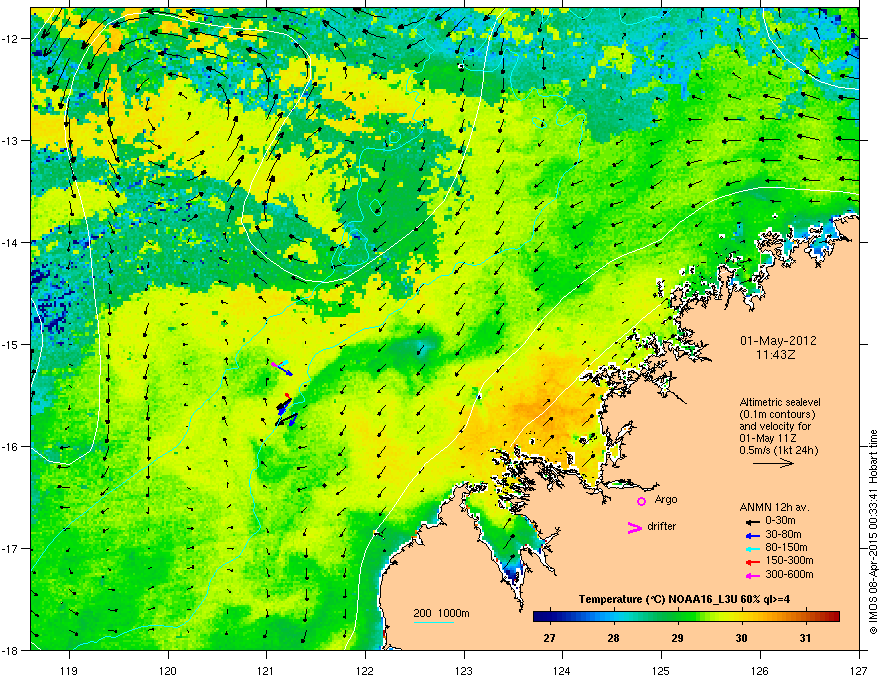Click latitude tick label -12

coord(11,38)
